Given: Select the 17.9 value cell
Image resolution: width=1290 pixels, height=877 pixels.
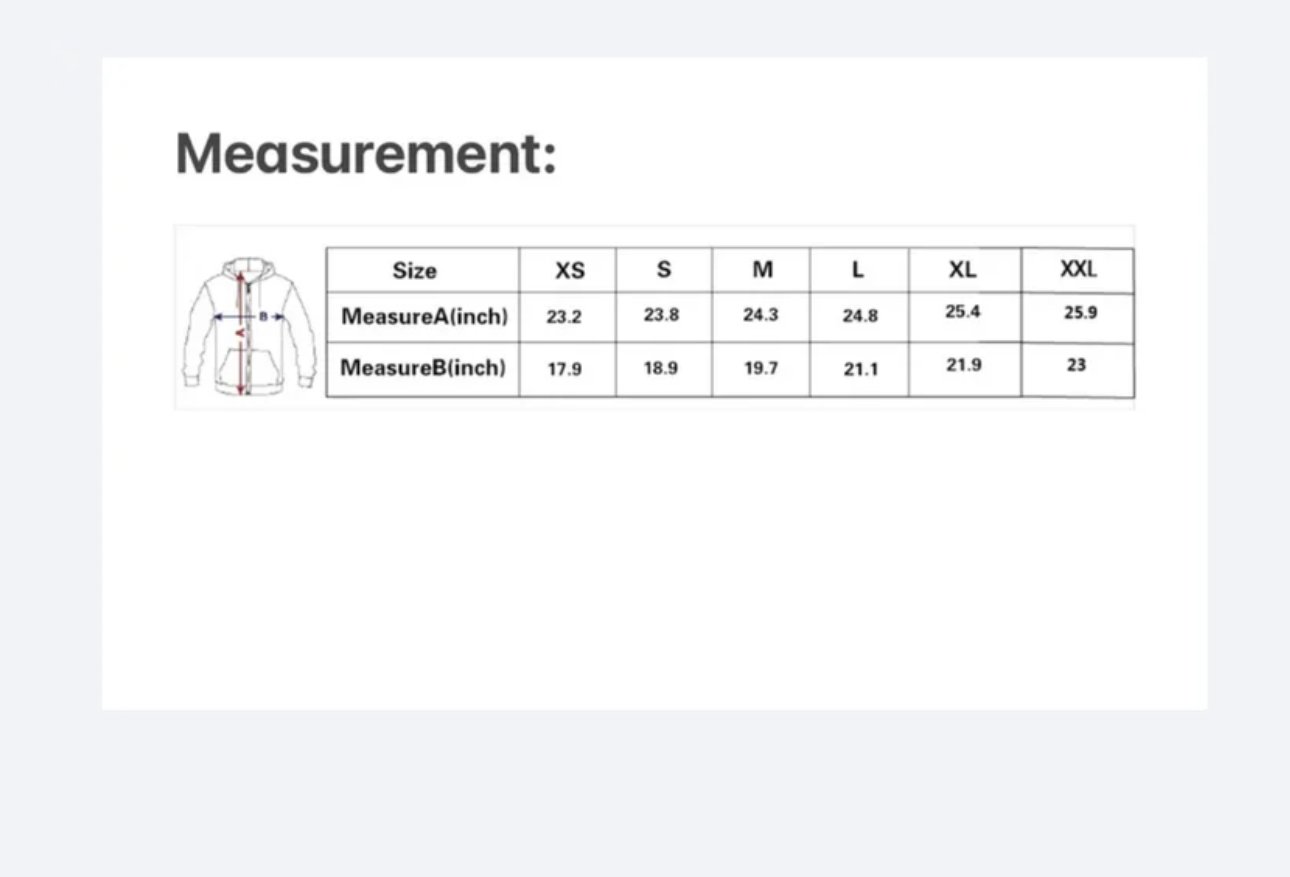Looking at the screenshot, I should (x=564, y=369).
